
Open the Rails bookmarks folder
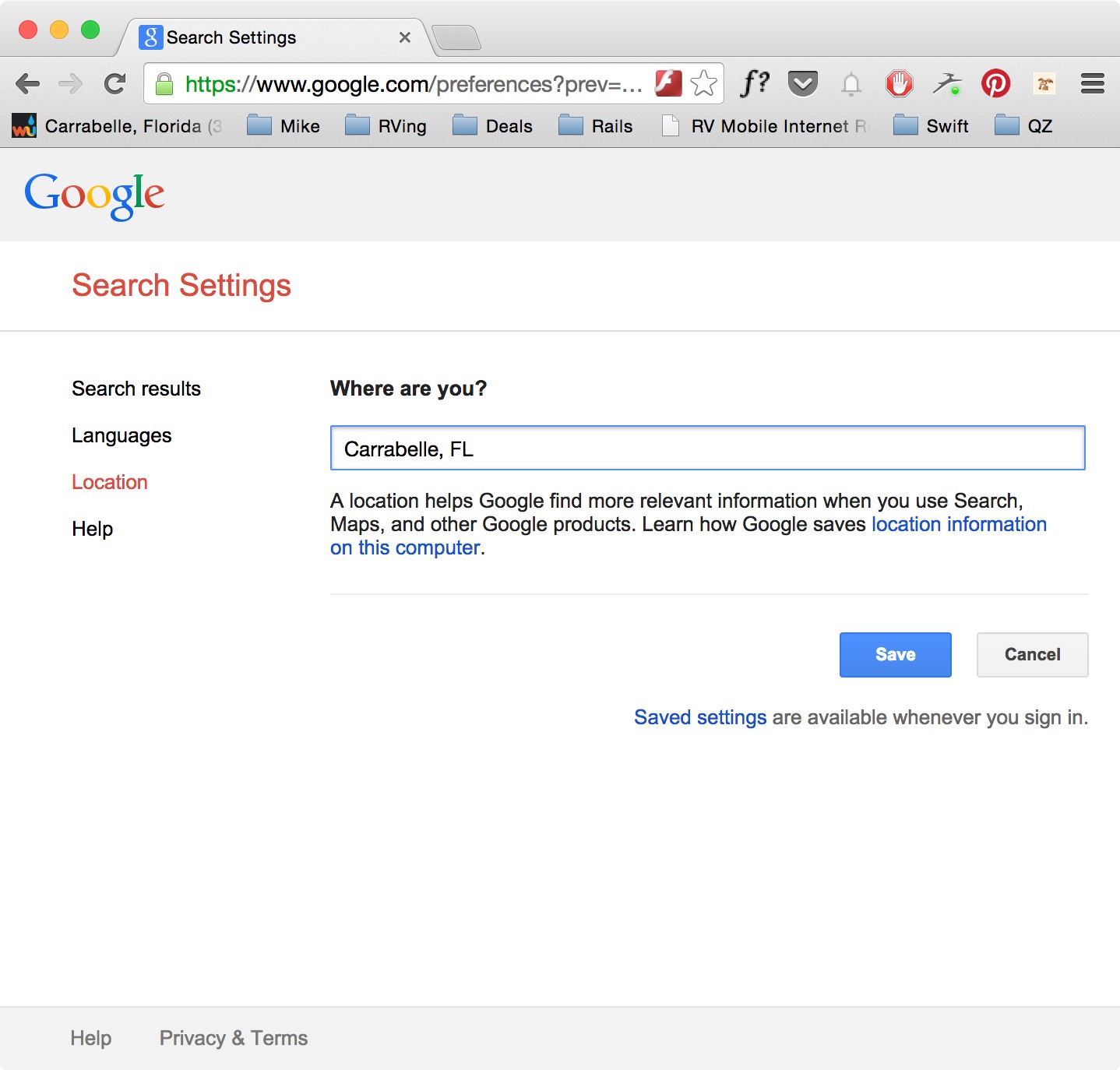[x=596, y=126]
